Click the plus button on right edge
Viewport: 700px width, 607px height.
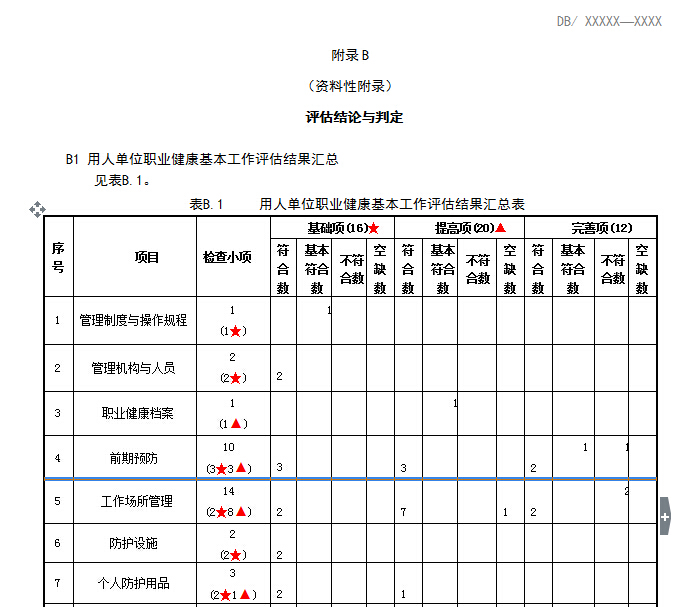click(665, 517)
